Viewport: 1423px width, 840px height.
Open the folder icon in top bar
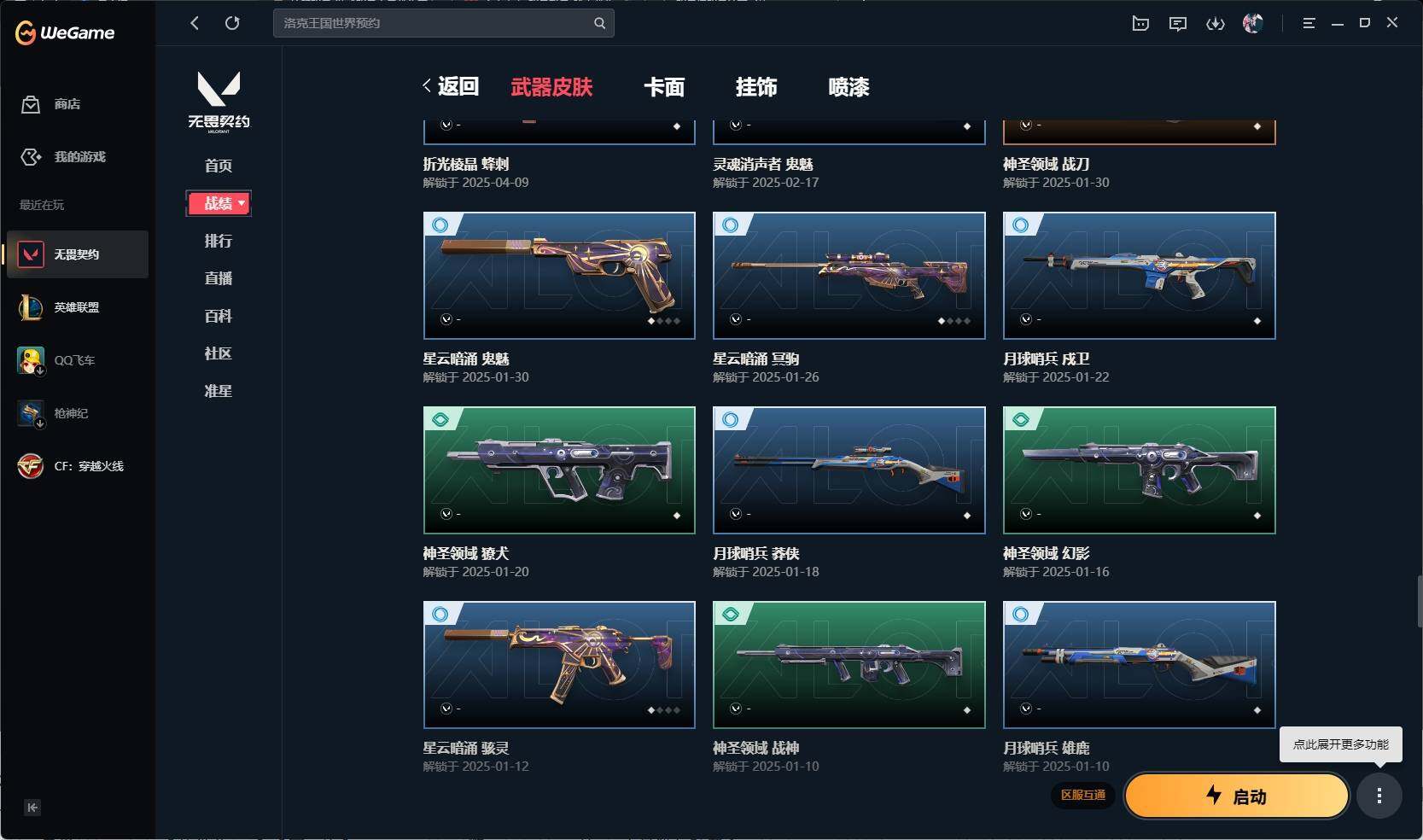[1140, 24]
